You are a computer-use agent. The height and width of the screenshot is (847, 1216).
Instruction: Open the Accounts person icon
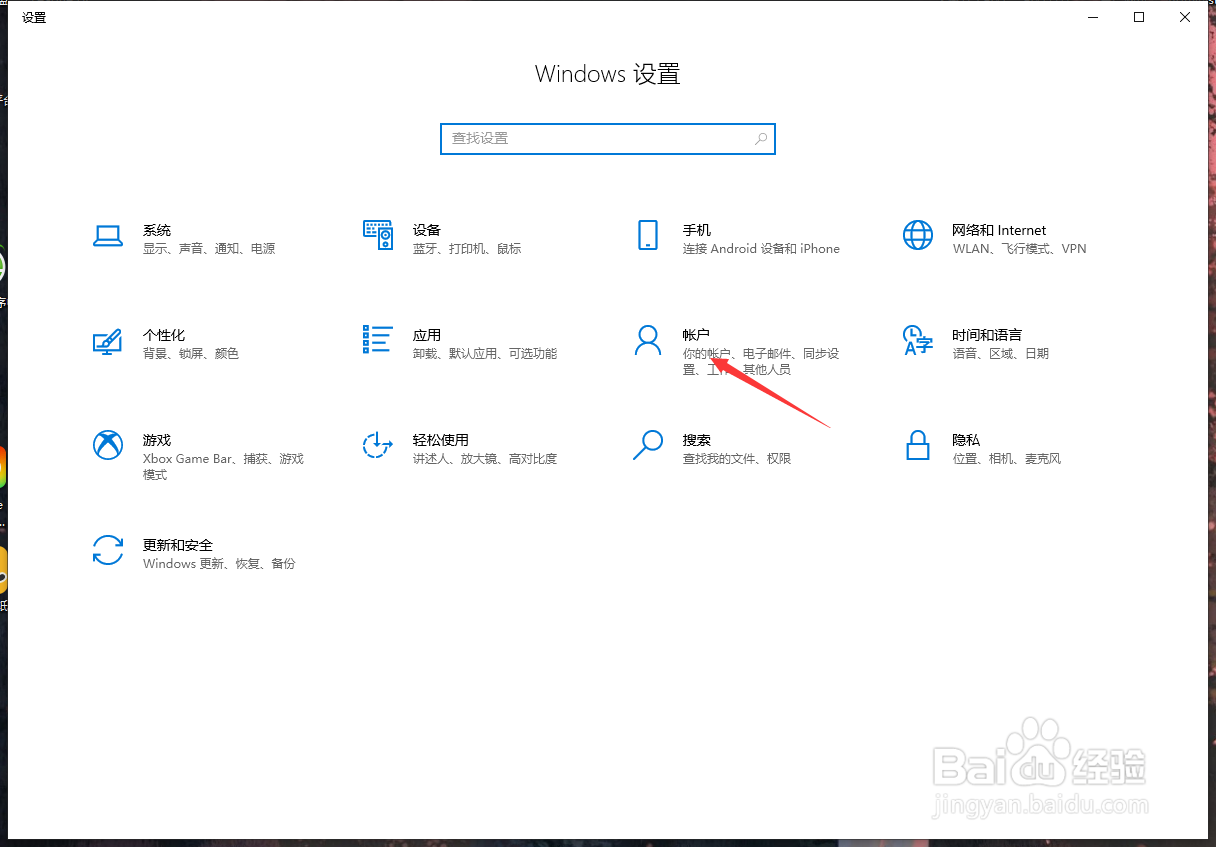[x=647, y=340]
